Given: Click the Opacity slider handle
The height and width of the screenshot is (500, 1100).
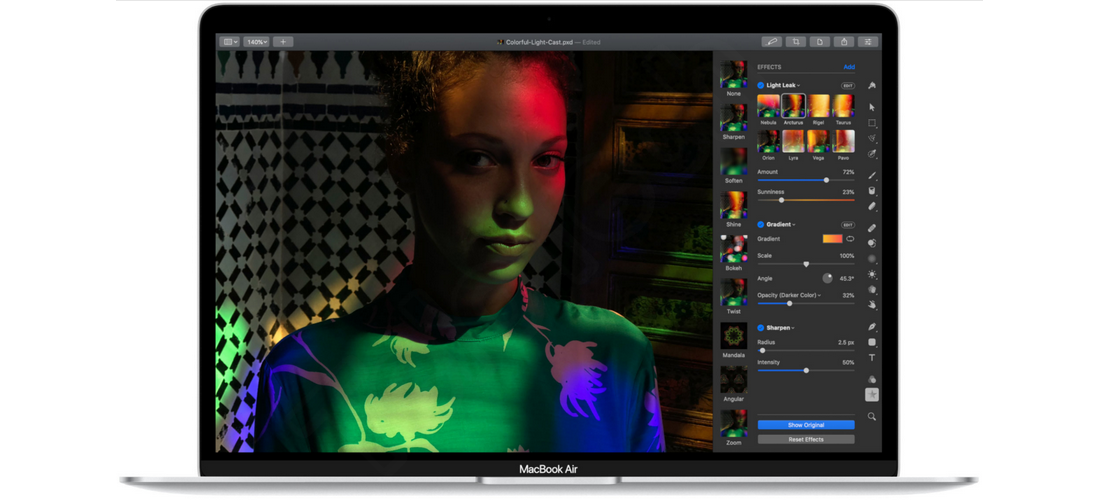Looking at the screenshot, I should coord(789,304).
